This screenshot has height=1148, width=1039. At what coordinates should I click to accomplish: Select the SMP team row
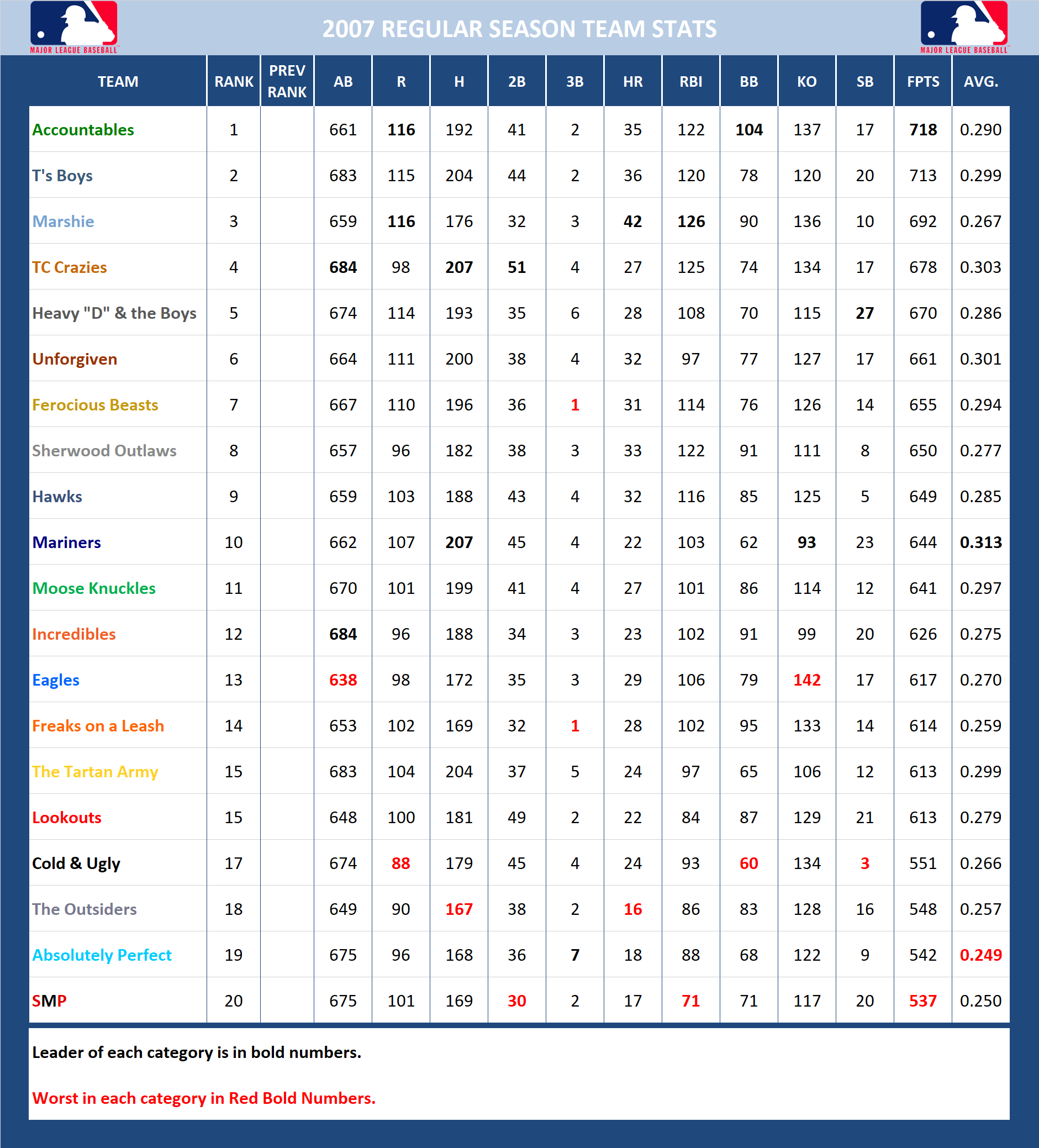(x=49, y=1000)
